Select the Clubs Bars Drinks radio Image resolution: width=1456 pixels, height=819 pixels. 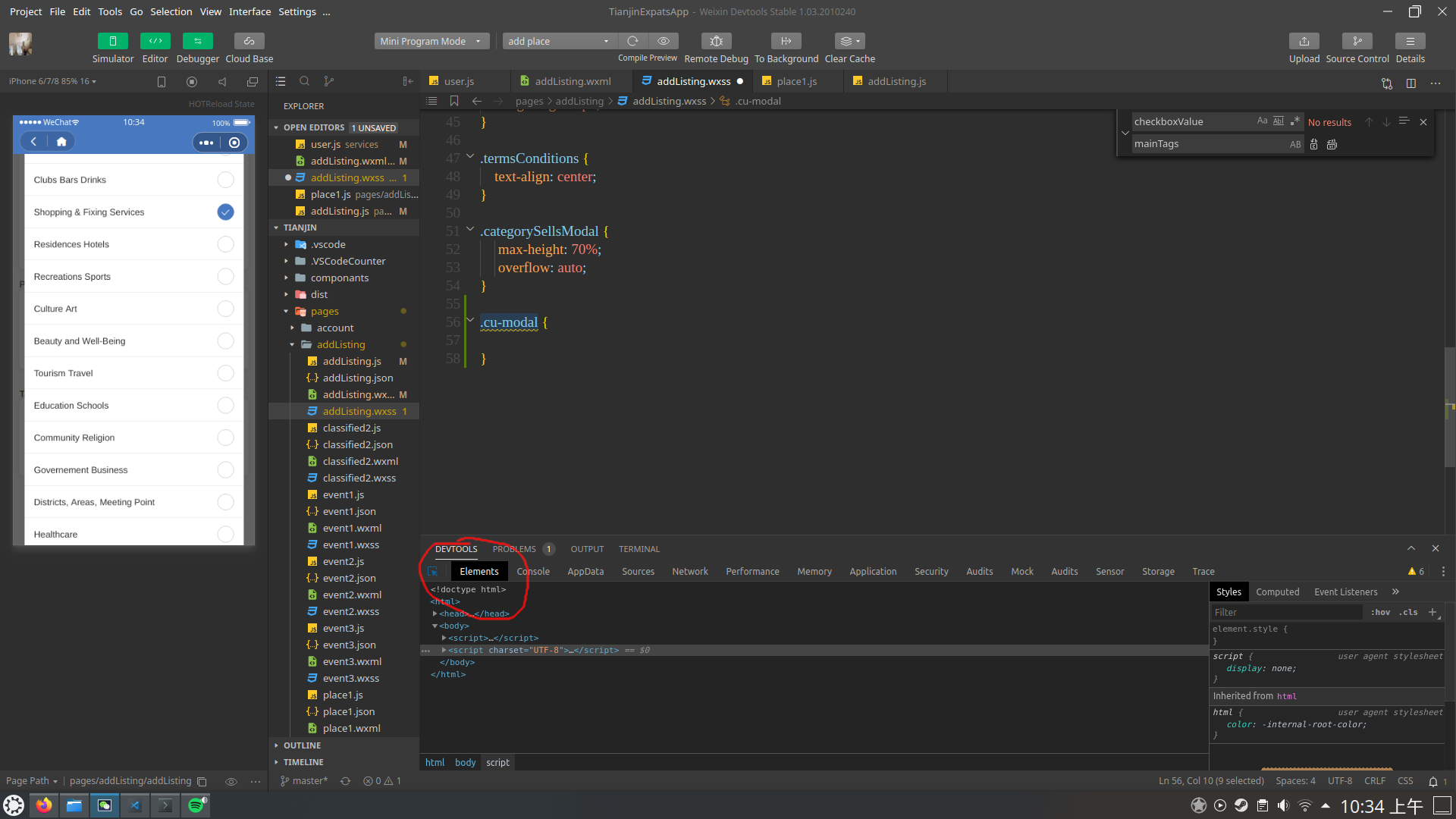(225, 180)
